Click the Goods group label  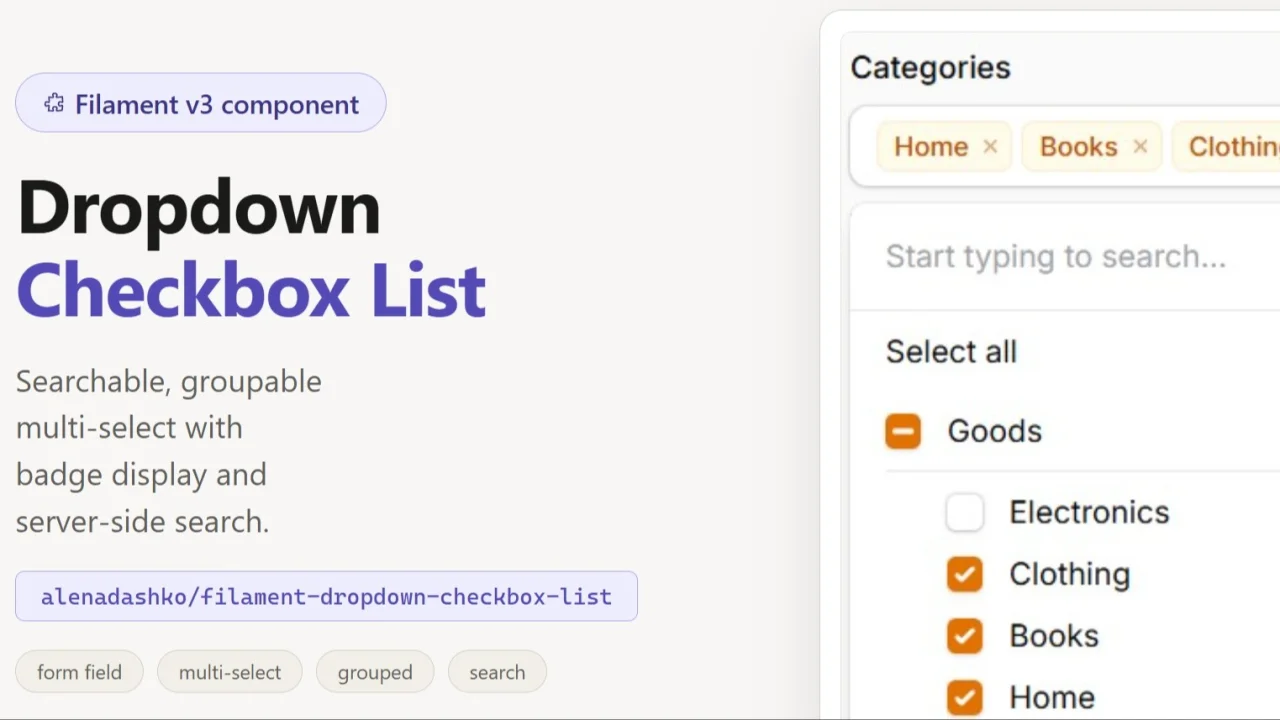pyautogui.click(x=994, y=431)
